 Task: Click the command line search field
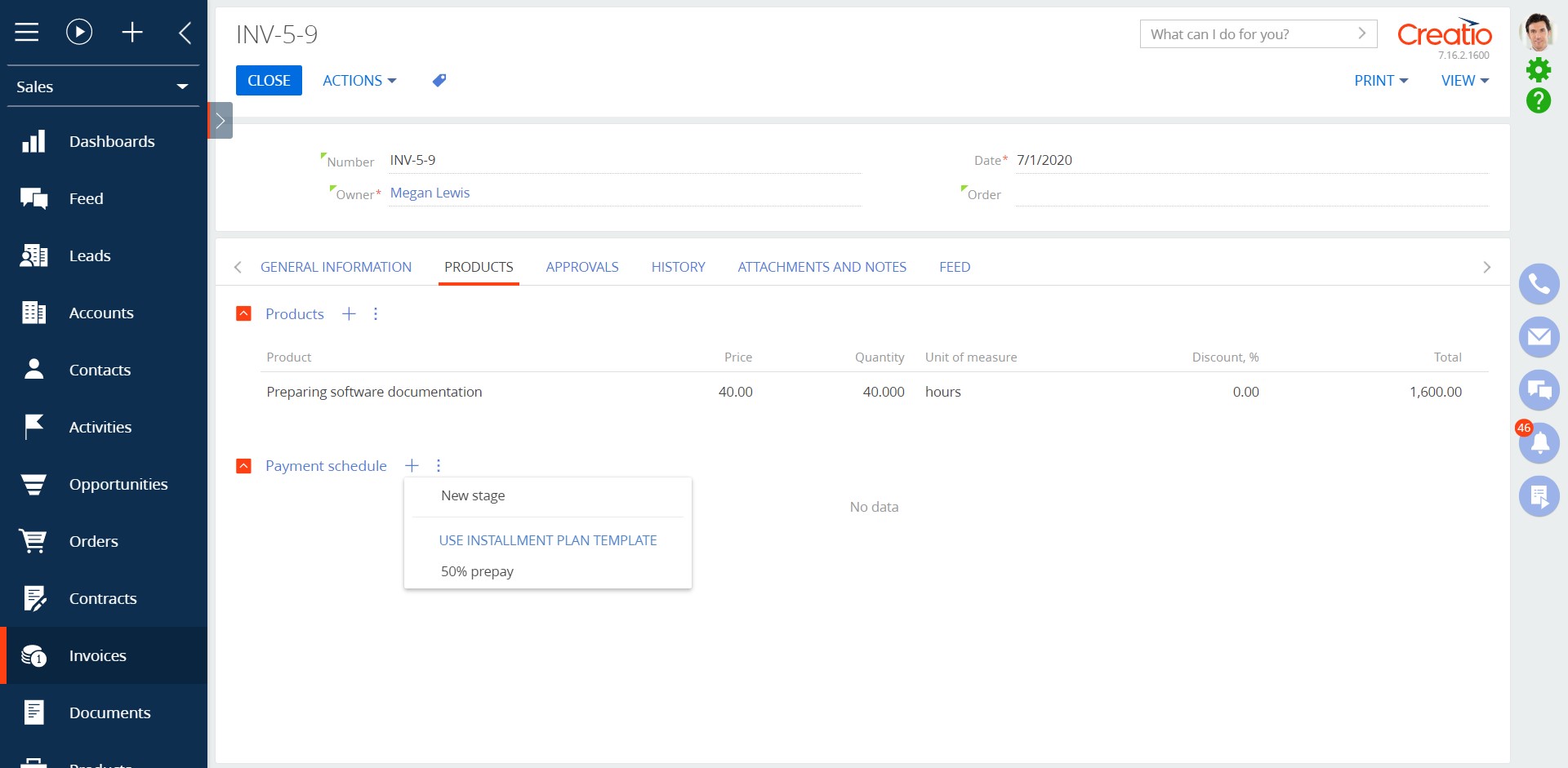pyautogui.click(x=1249, y=34)
